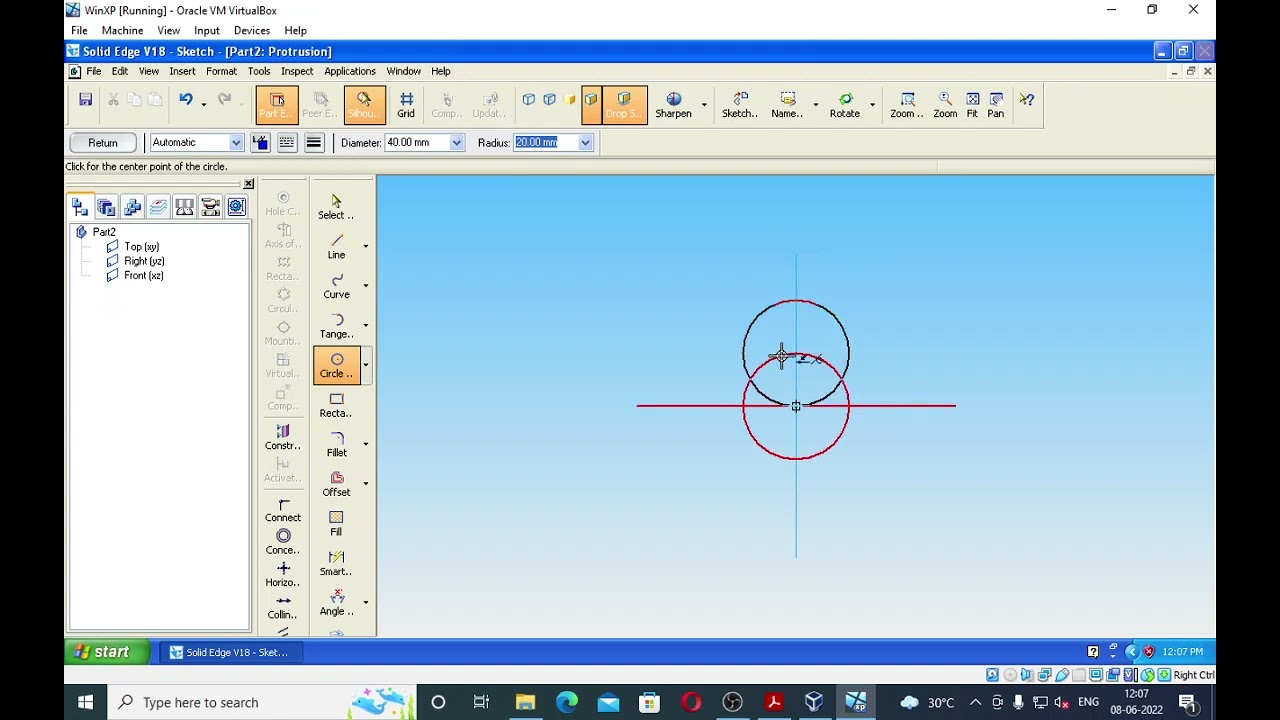Open the Format menu
Viewport: 1280px width, 720px height.
221,71
